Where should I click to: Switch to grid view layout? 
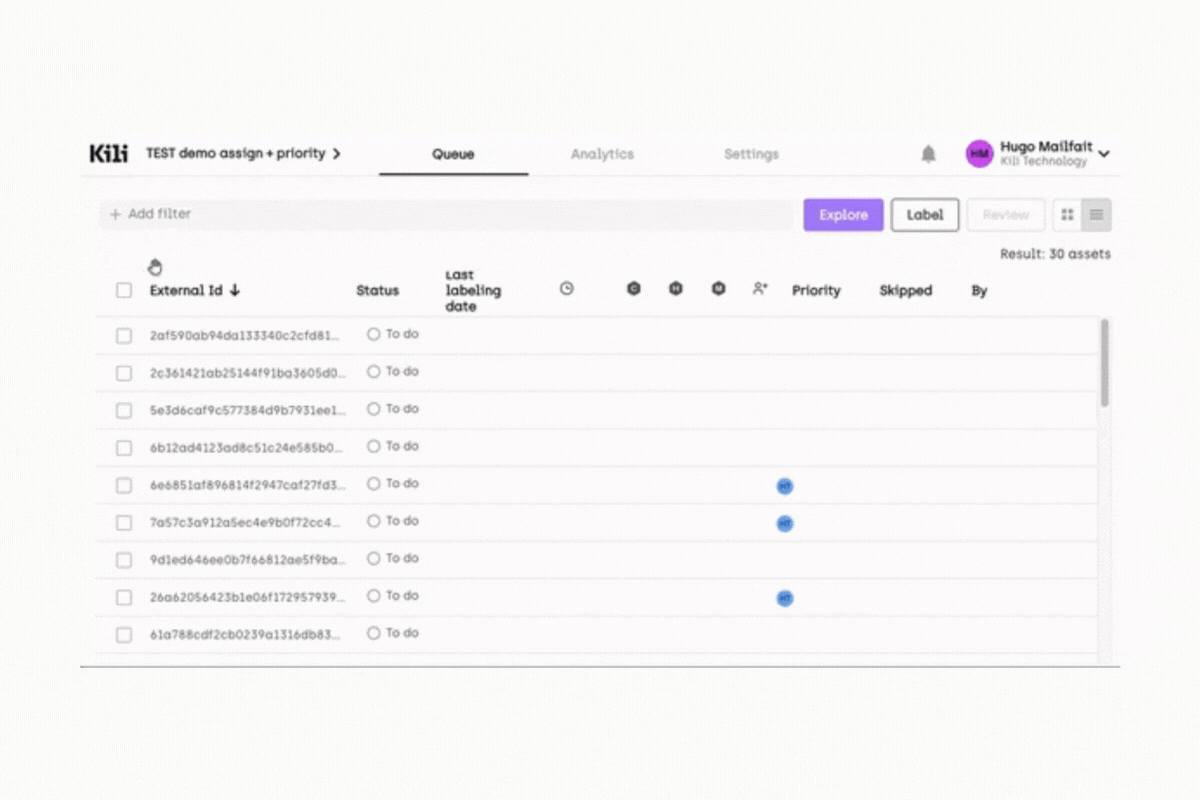(x=1068, y=214)
